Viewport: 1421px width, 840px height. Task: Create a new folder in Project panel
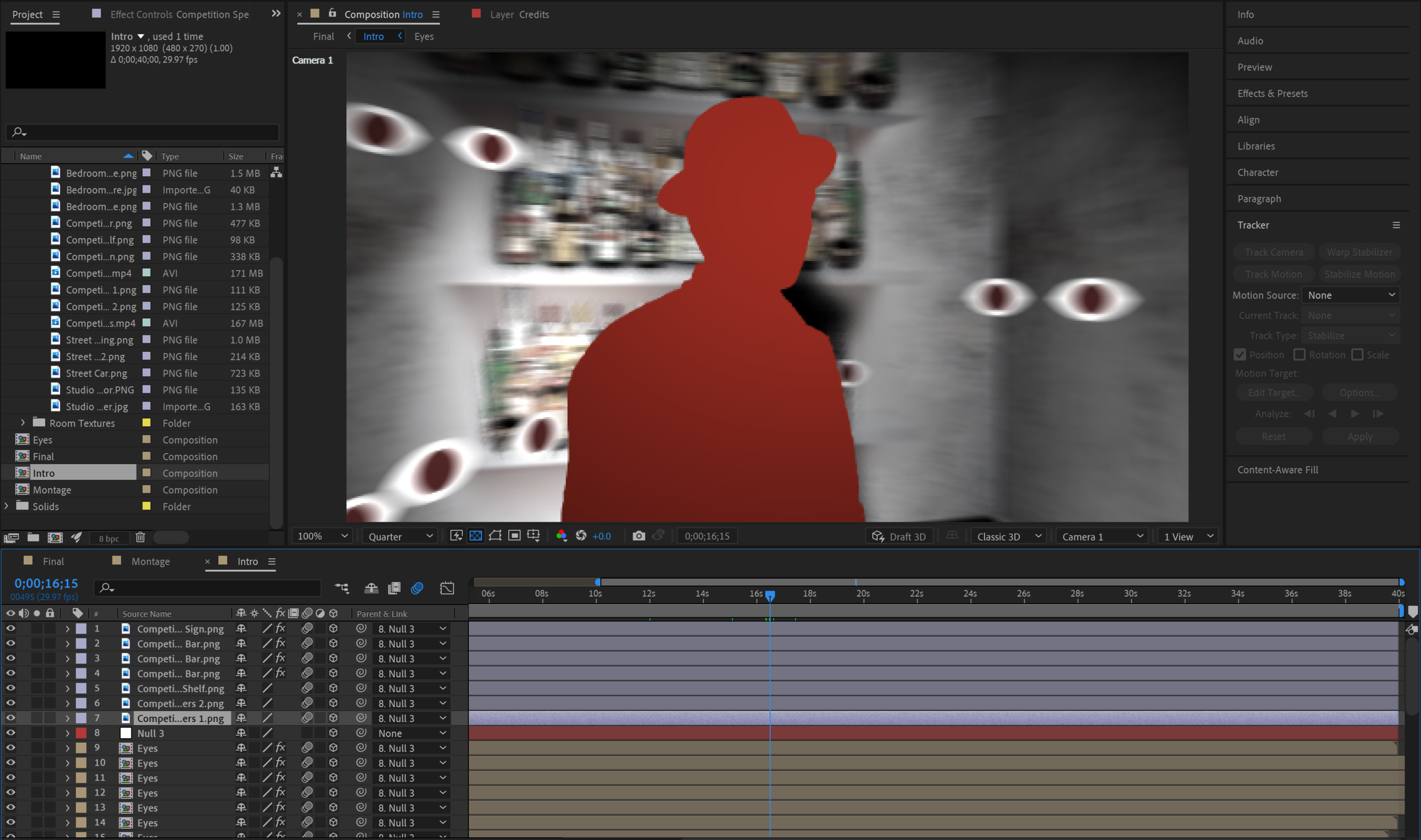click(34, 538)
